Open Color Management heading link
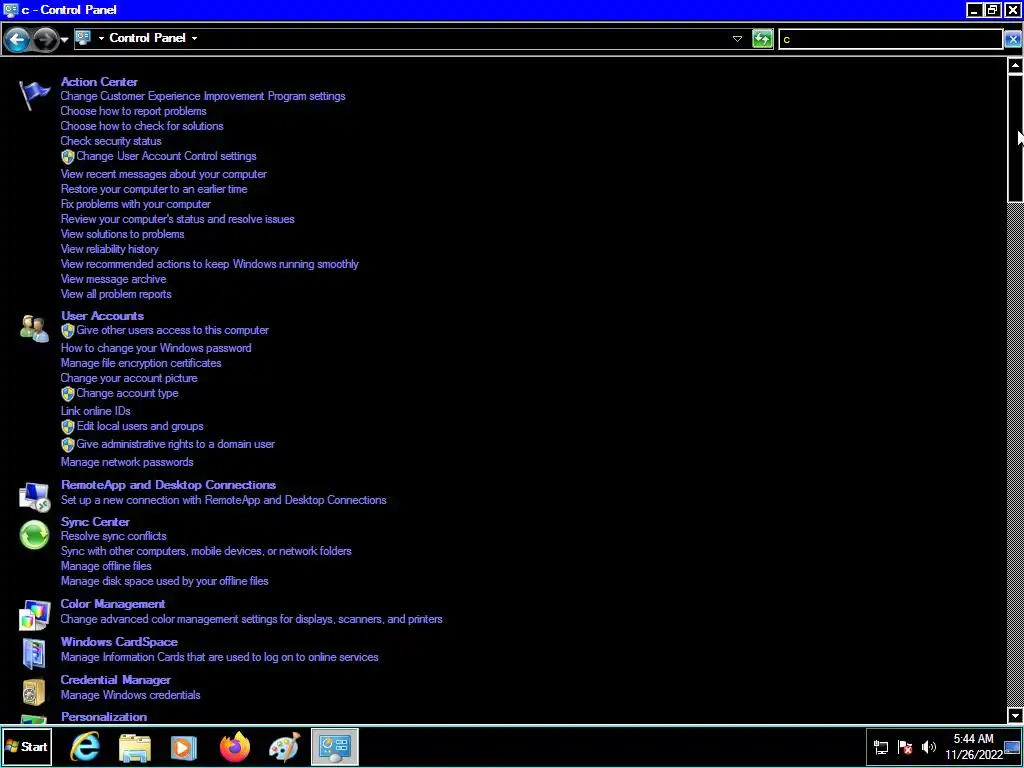1024x768 pixels. pos(113,604)
